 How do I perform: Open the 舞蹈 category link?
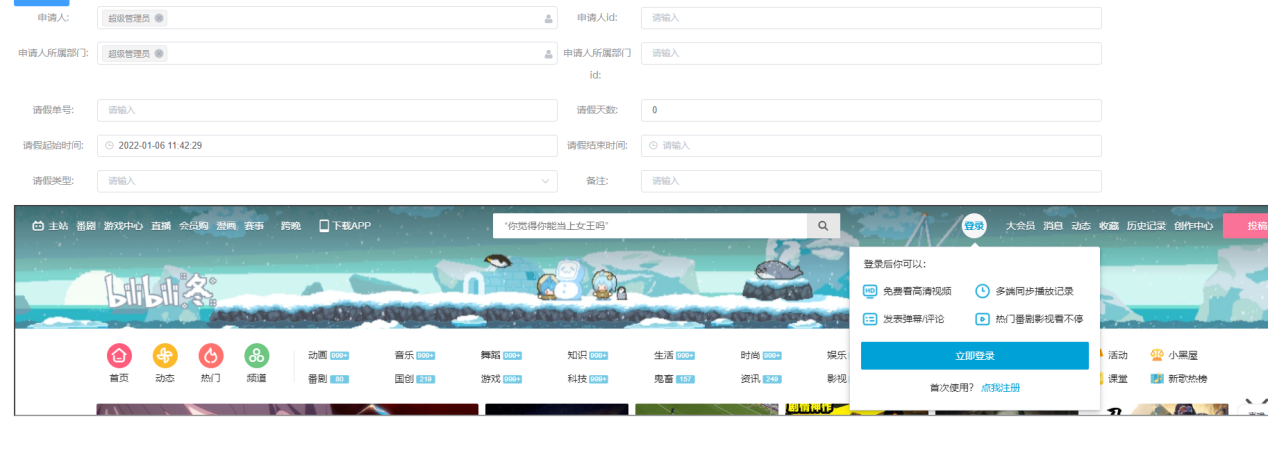click(491, 355)
